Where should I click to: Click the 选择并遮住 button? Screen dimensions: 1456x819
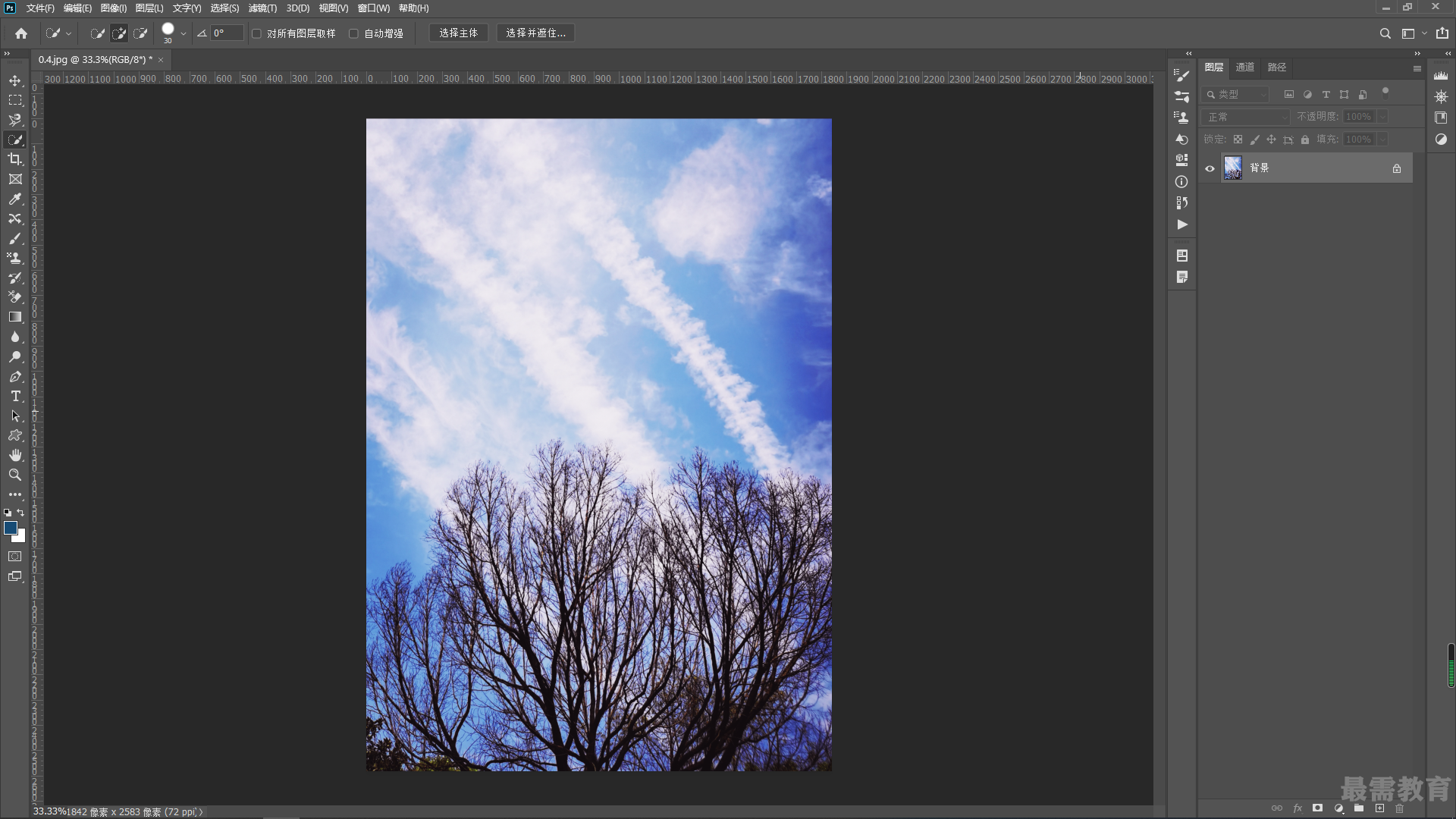(535, 33)
